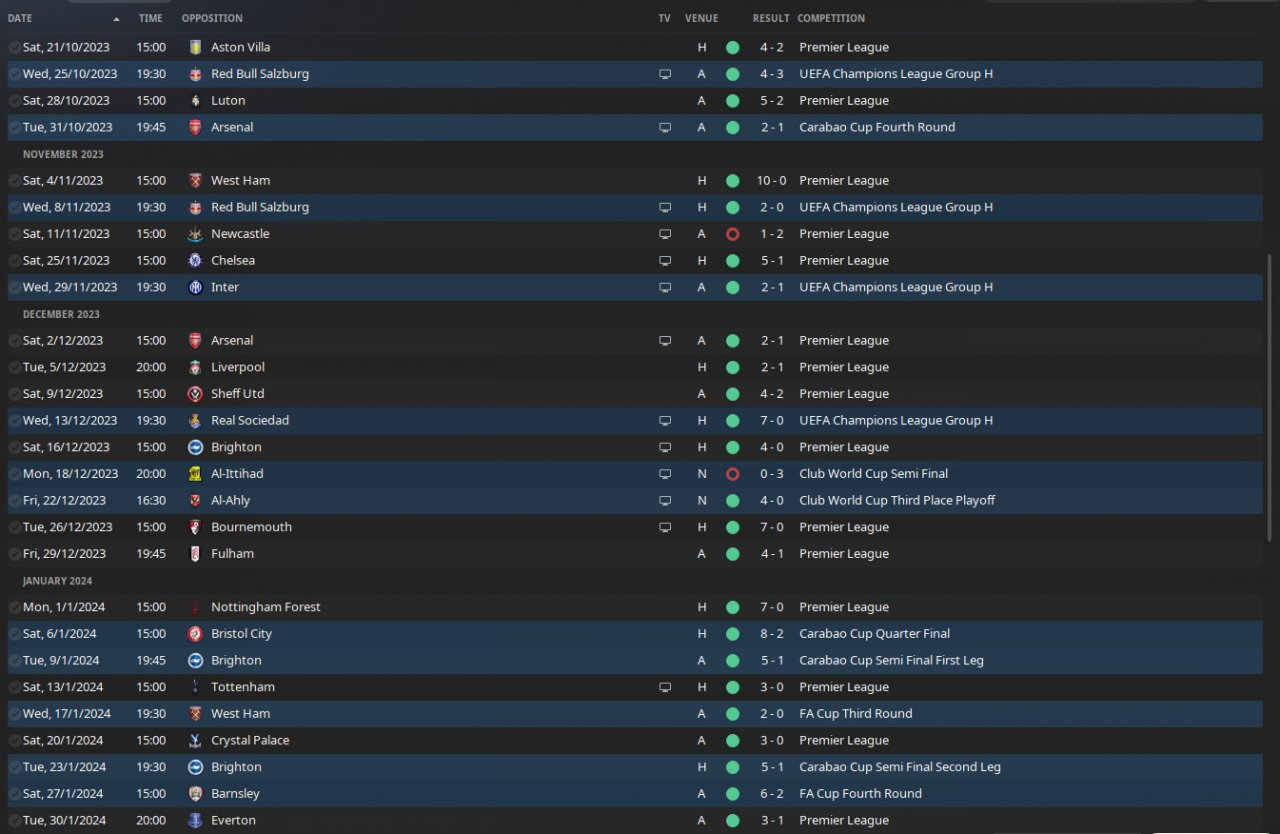Open the Liverpool team link
Image resolution: width=1280 pixels, height=834 pixels.
[238, 367]
